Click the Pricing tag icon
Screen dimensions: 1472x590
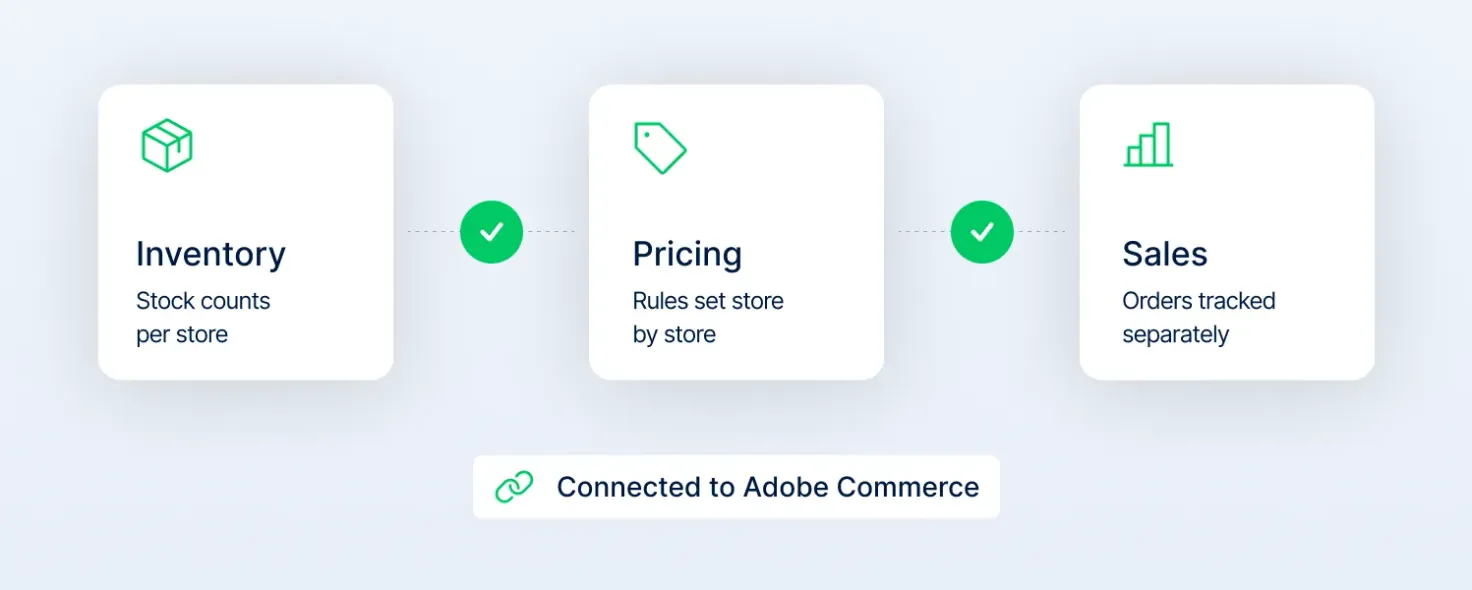click(x=660, y=148)
